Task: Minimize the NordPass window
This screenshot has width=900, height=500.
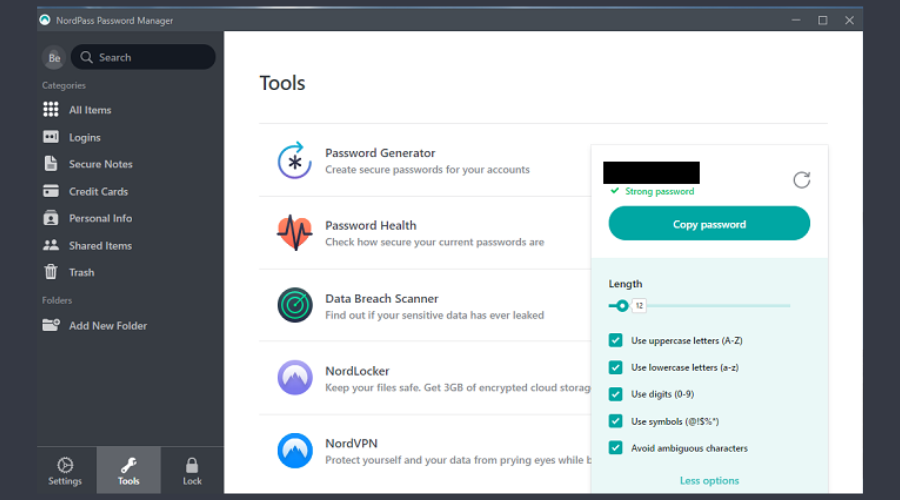Action: coord(796,20)
